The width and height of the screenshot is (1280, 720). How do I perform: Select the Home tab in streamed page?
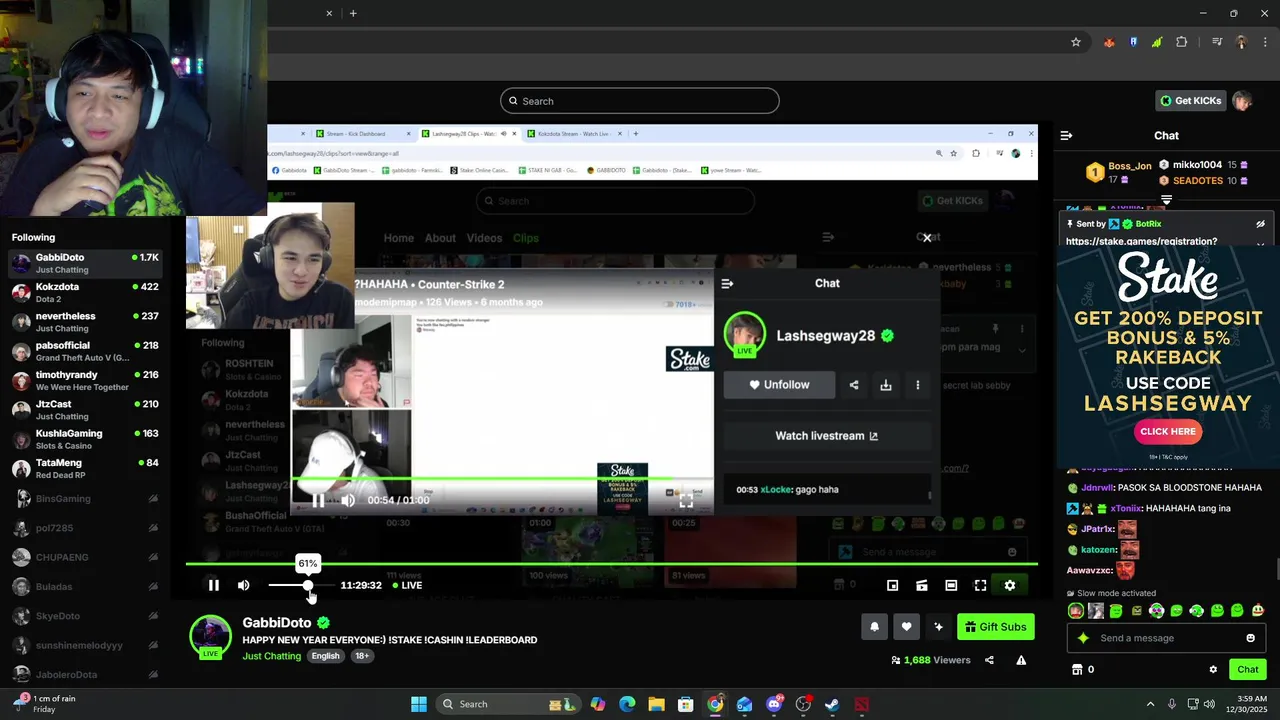pos(398,238)
